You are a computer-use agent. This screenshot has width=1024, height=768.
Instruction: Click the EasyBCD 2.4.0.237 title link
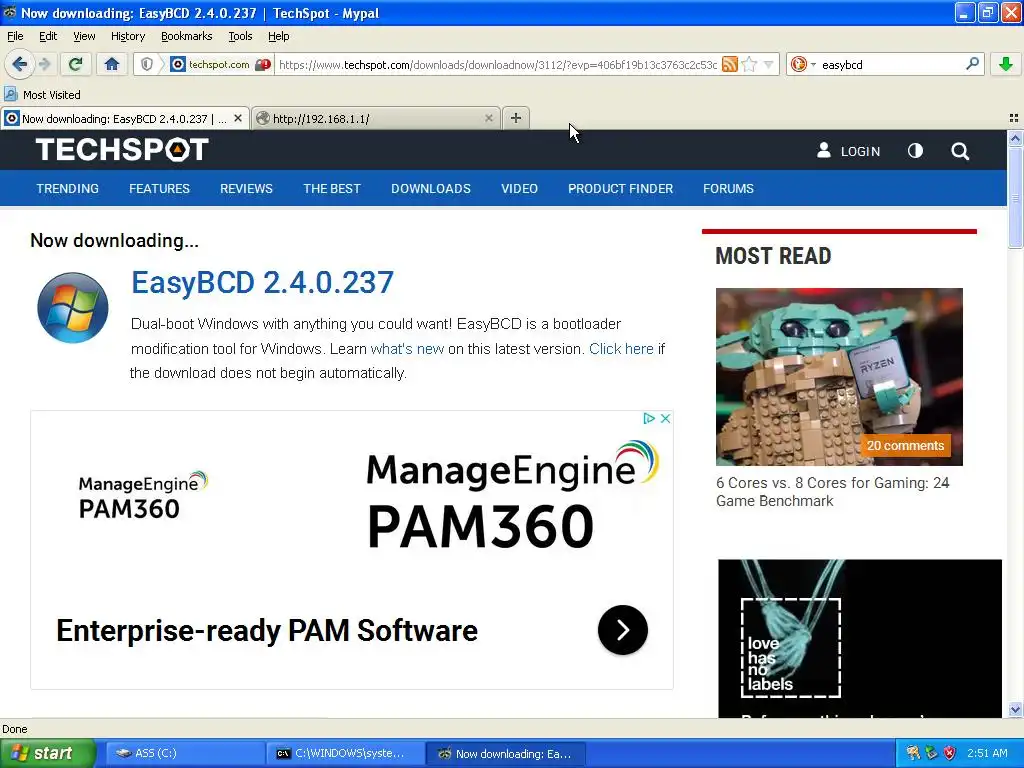point(262,283)
